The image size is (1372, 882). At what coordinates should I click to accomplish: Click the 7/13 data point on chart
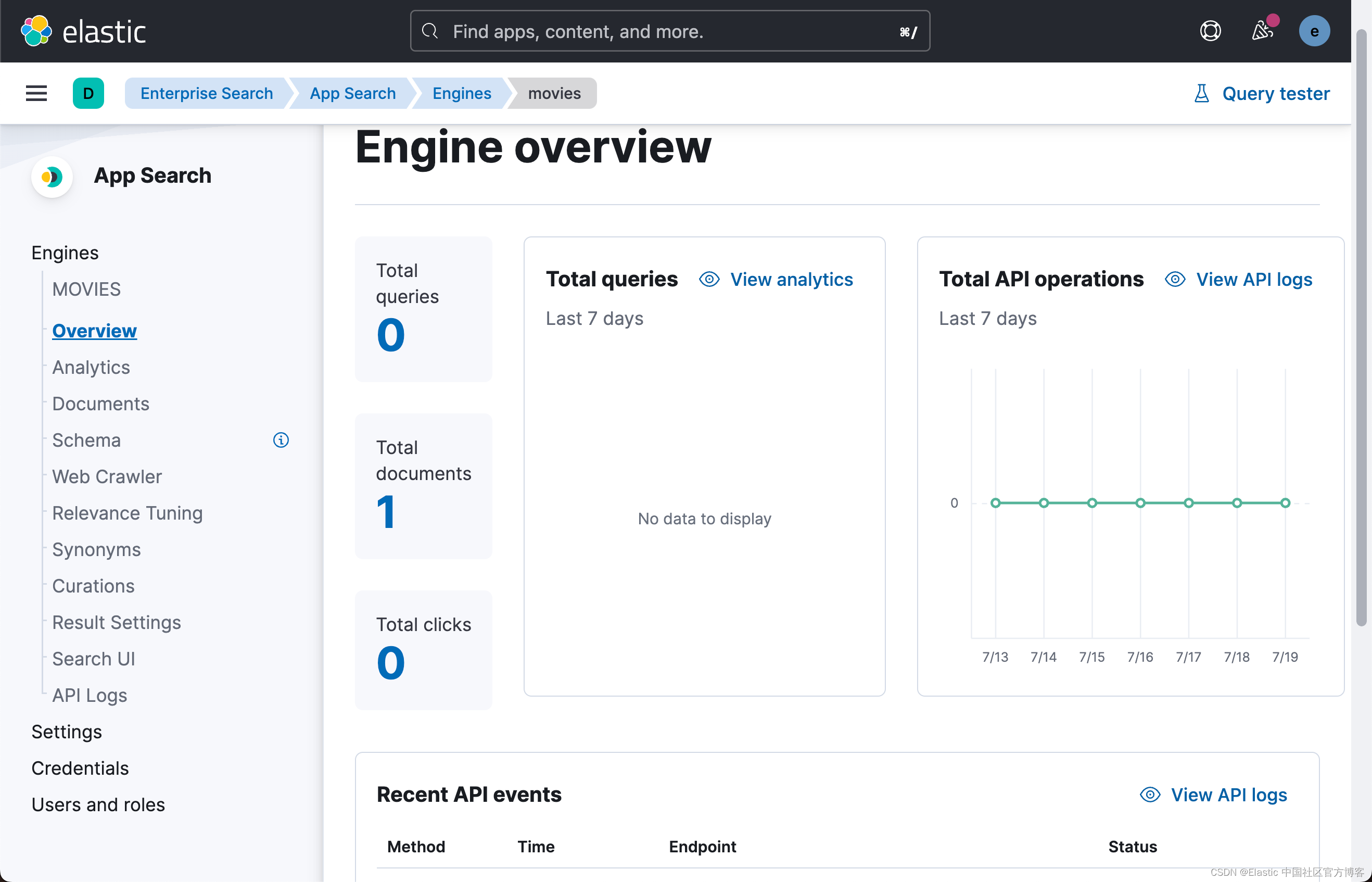click(x=995, y=503)
